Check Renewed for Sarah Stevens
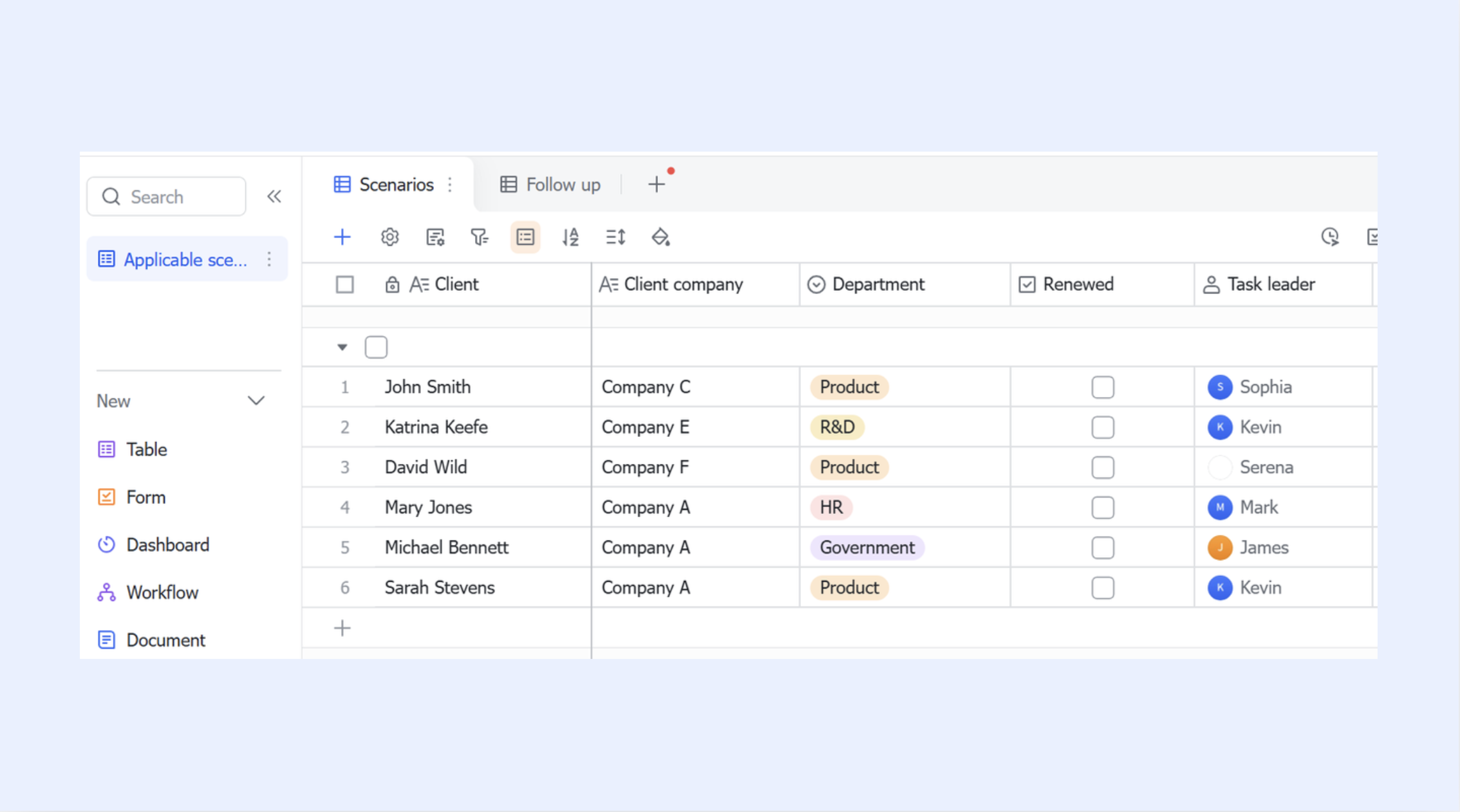Viewport: 1460px width, 812px height. point(1103,587)
